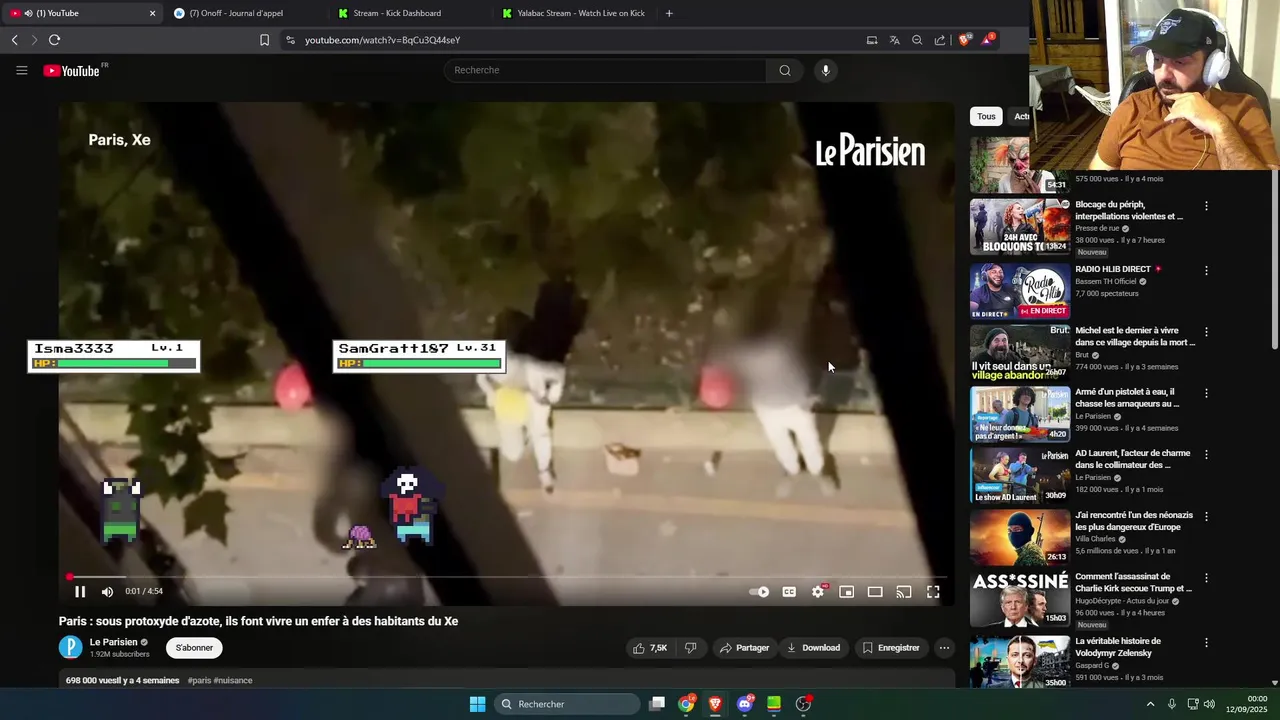Seek on the red video progress bar
This screenshot has height=720, width=1280.
pos(507,577)
